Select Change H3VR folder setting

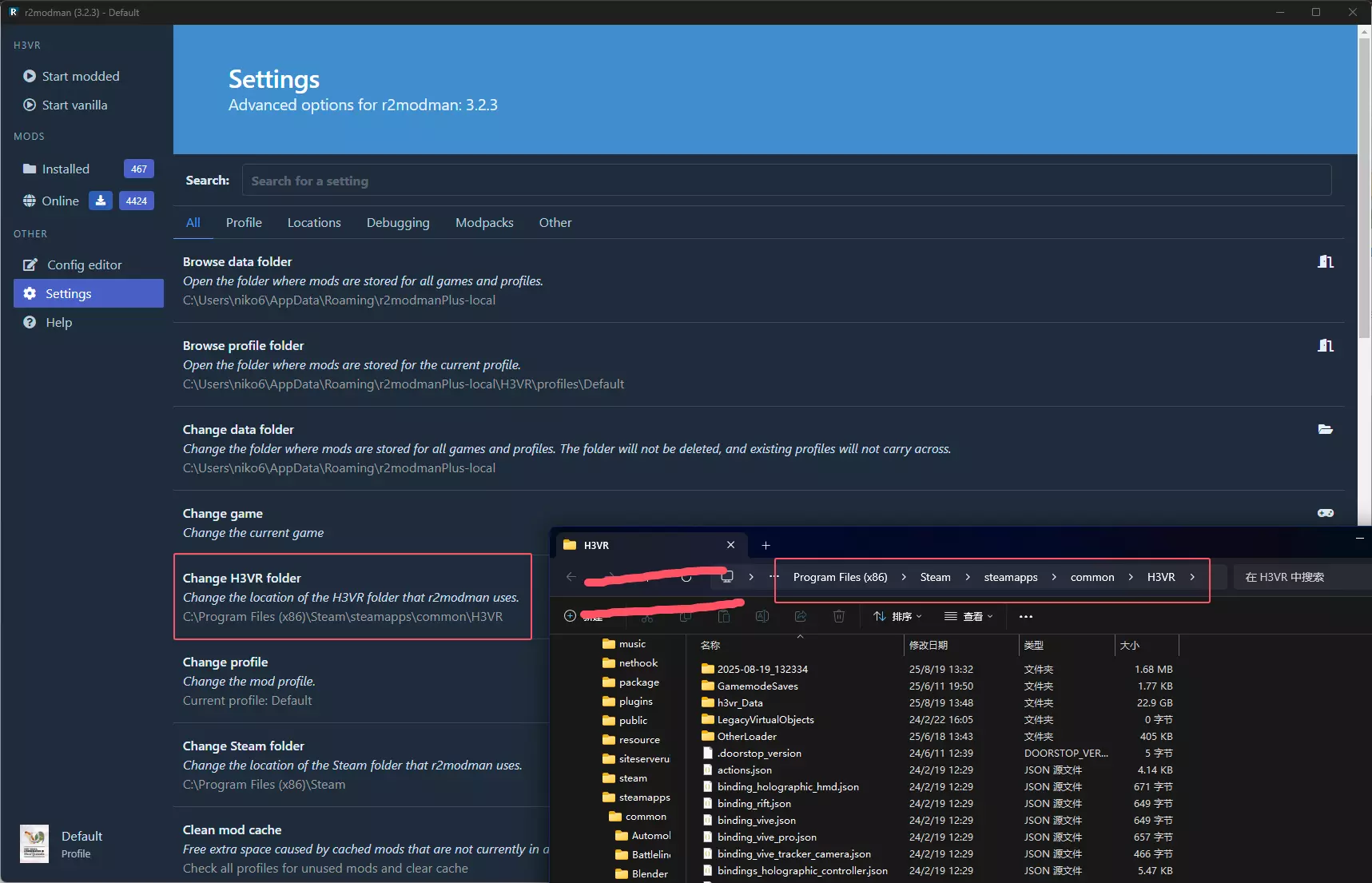click(352, 597)
